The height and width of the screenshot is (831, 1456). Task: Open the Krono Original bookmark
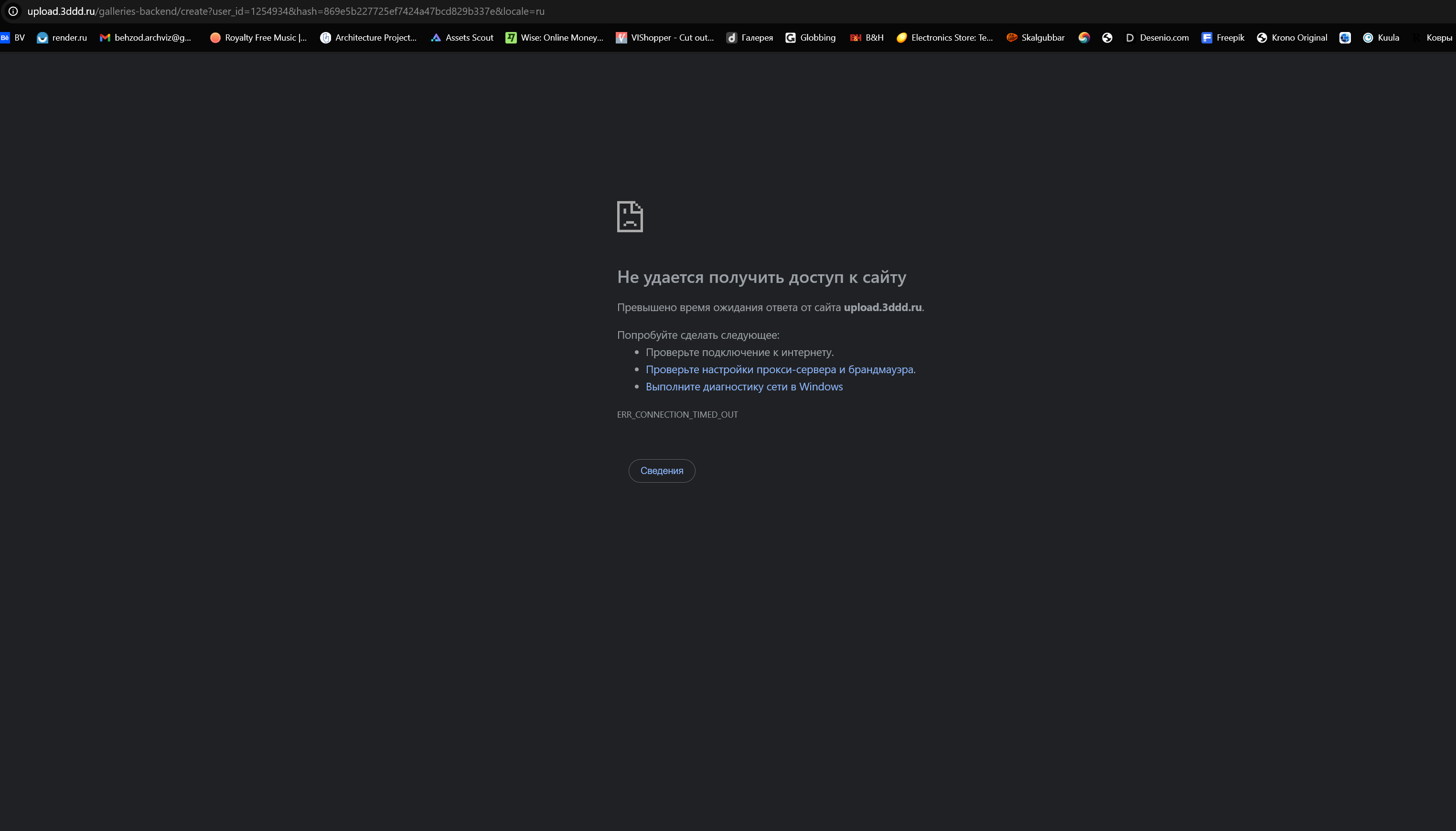[1292, 38]
